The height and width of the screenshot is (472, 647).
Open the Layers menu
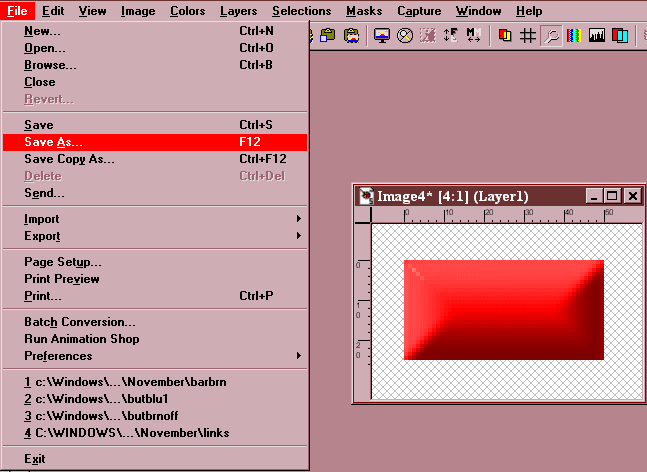(238, 11)
